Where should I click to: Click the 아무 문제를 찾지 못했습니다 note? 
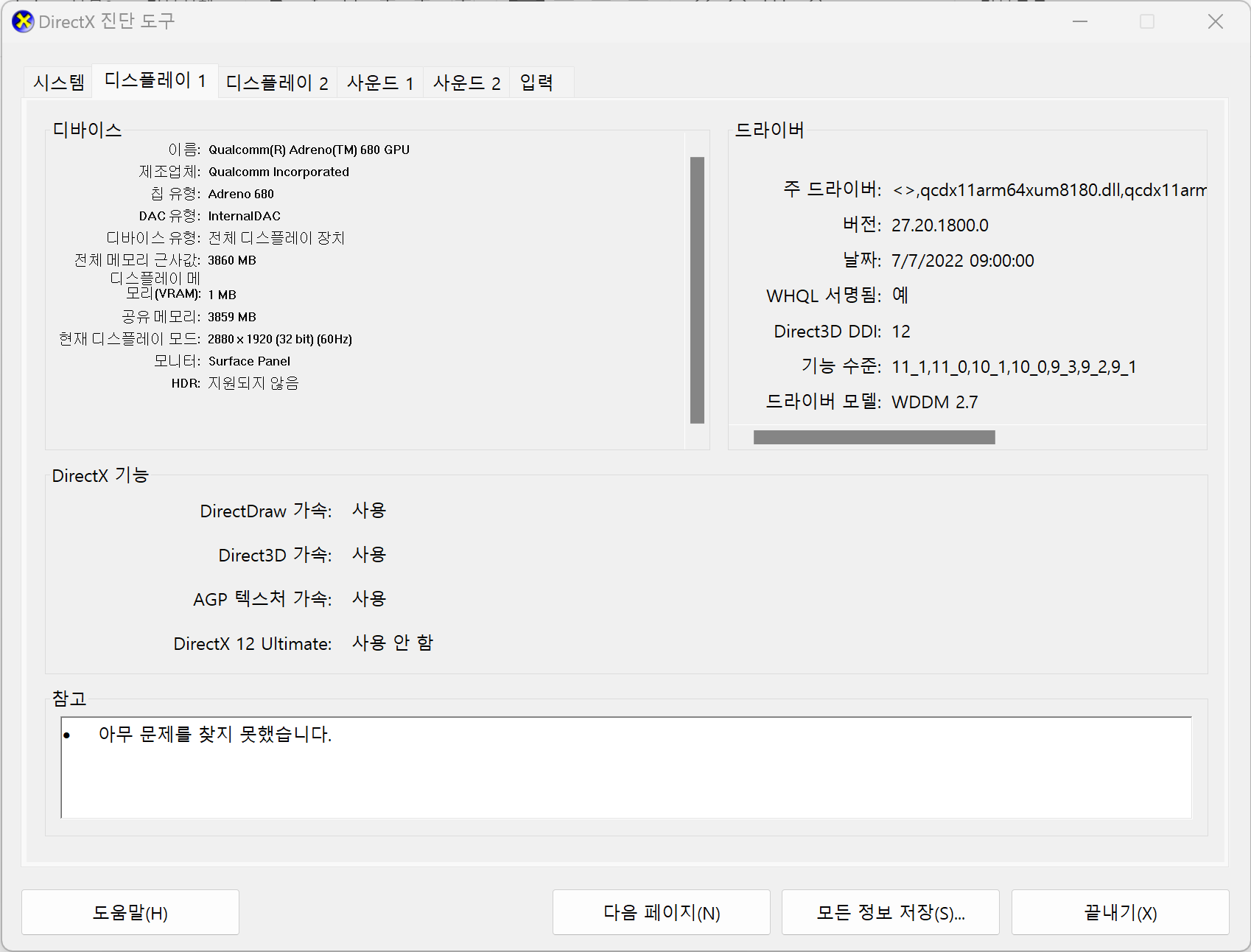(215, 734)
